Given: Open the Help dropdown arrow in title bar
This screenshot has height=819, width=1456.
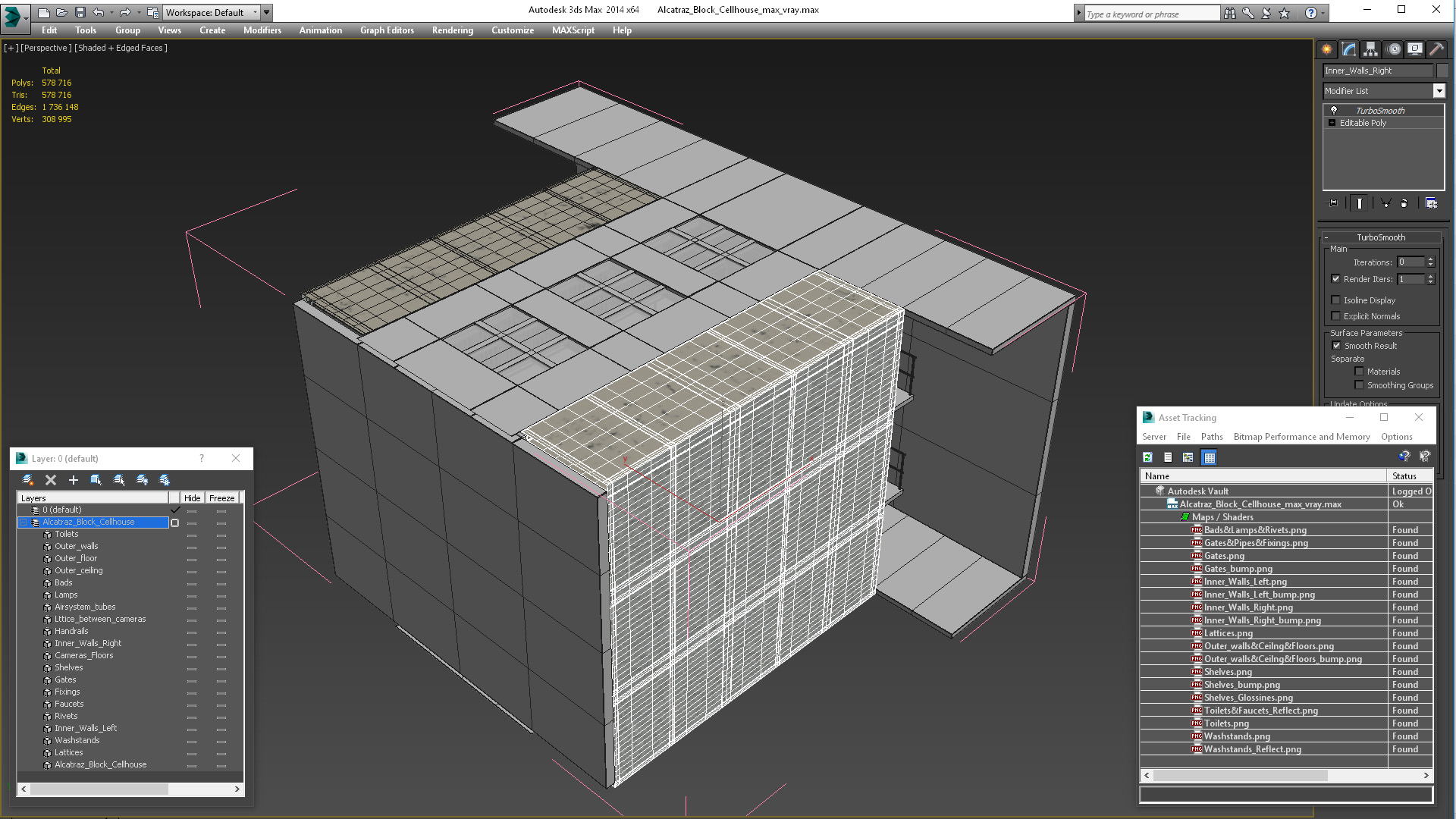Looking at the screenshot, I should (1323, 13).
